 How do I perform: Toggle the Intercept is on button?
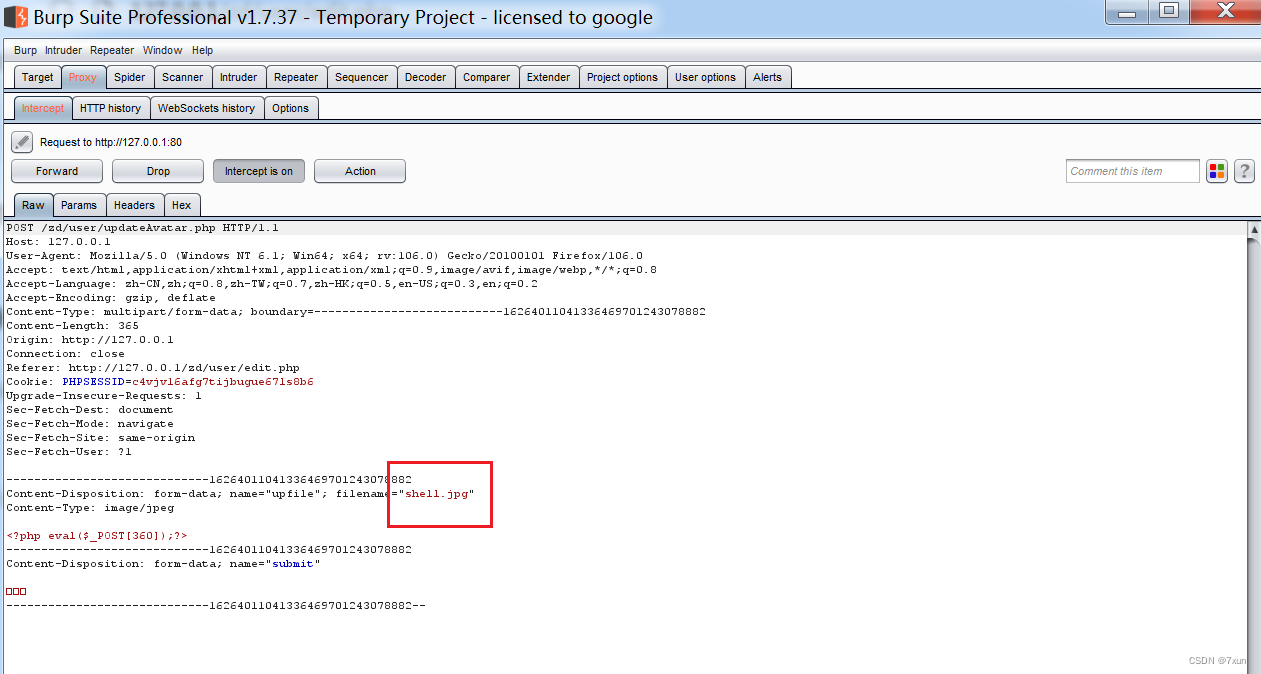coord(259,171)
